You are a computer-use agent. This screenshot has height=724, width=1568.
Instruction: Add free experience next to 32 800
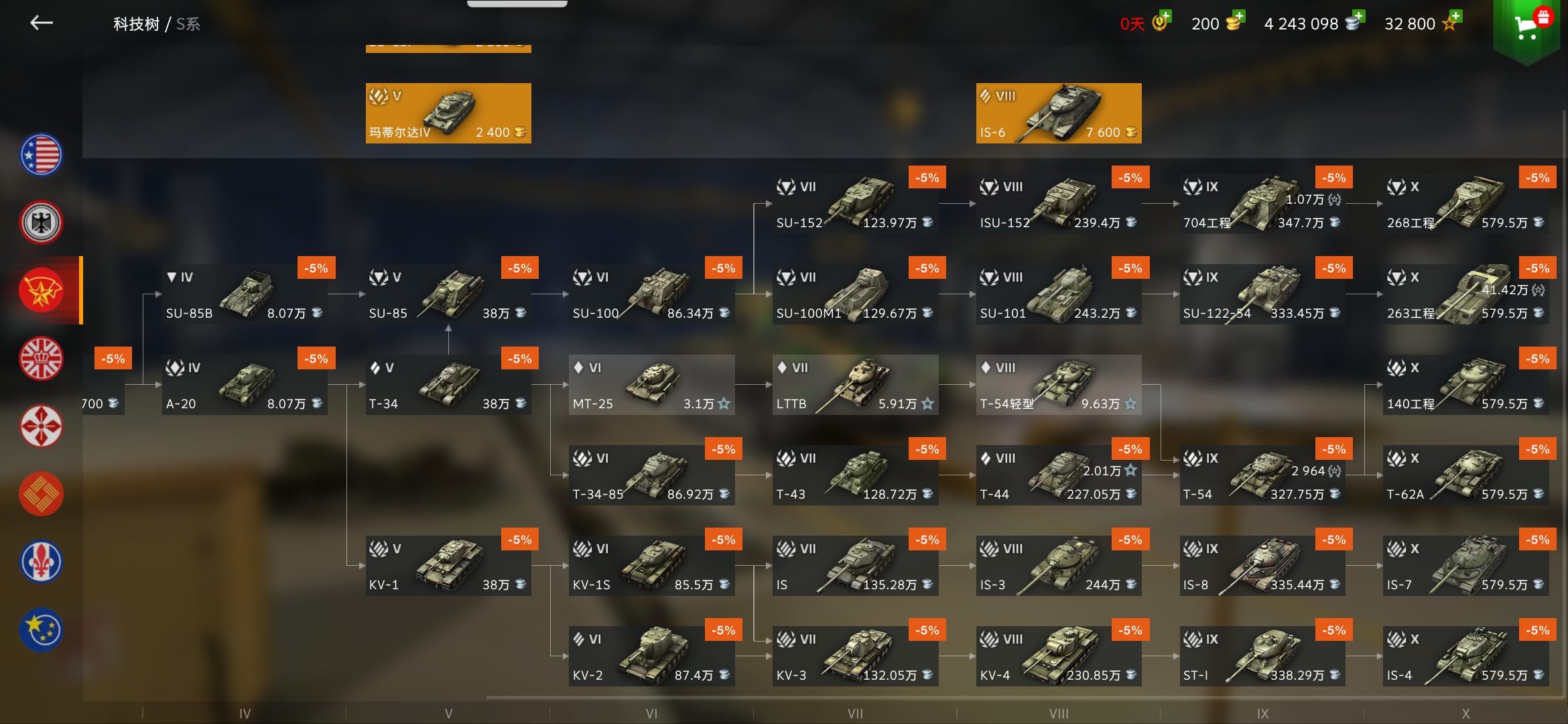[1455, 16]
